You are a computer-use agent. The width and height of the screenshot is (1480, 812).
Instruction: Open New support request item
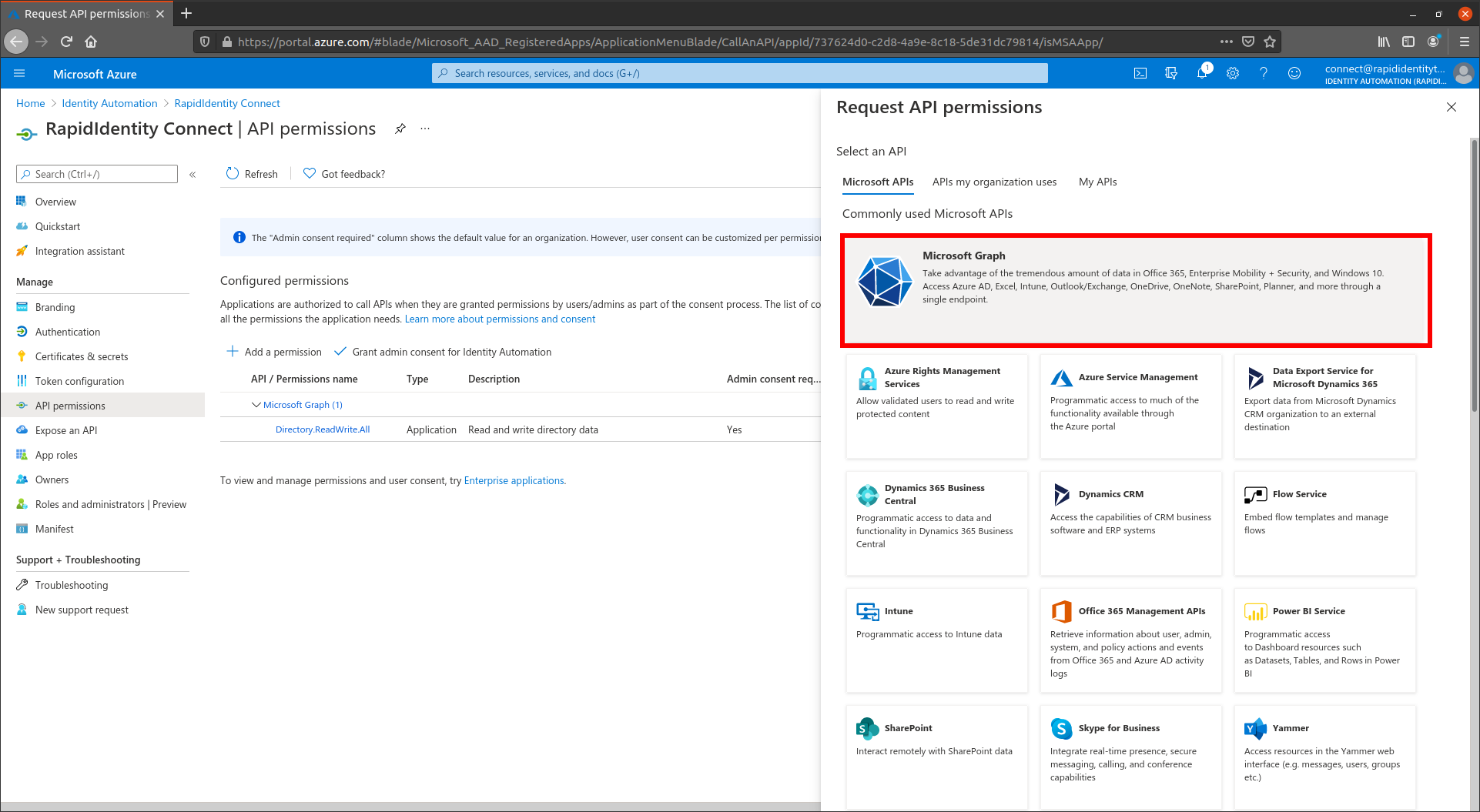[102, 610]
